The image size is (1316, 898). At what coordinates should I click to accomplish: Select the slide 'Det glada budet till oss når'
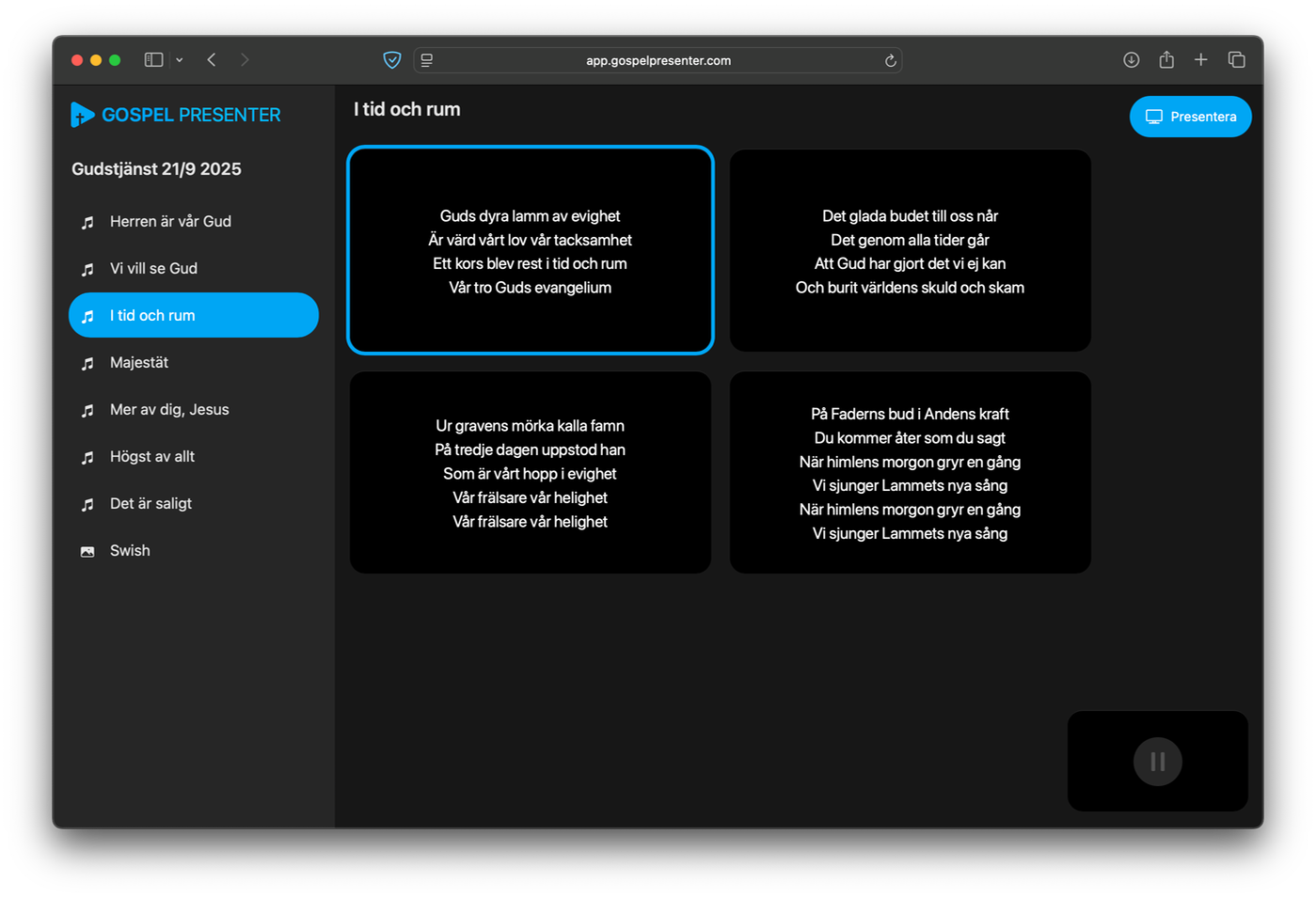pyautogui.click(x=910, y=251)
